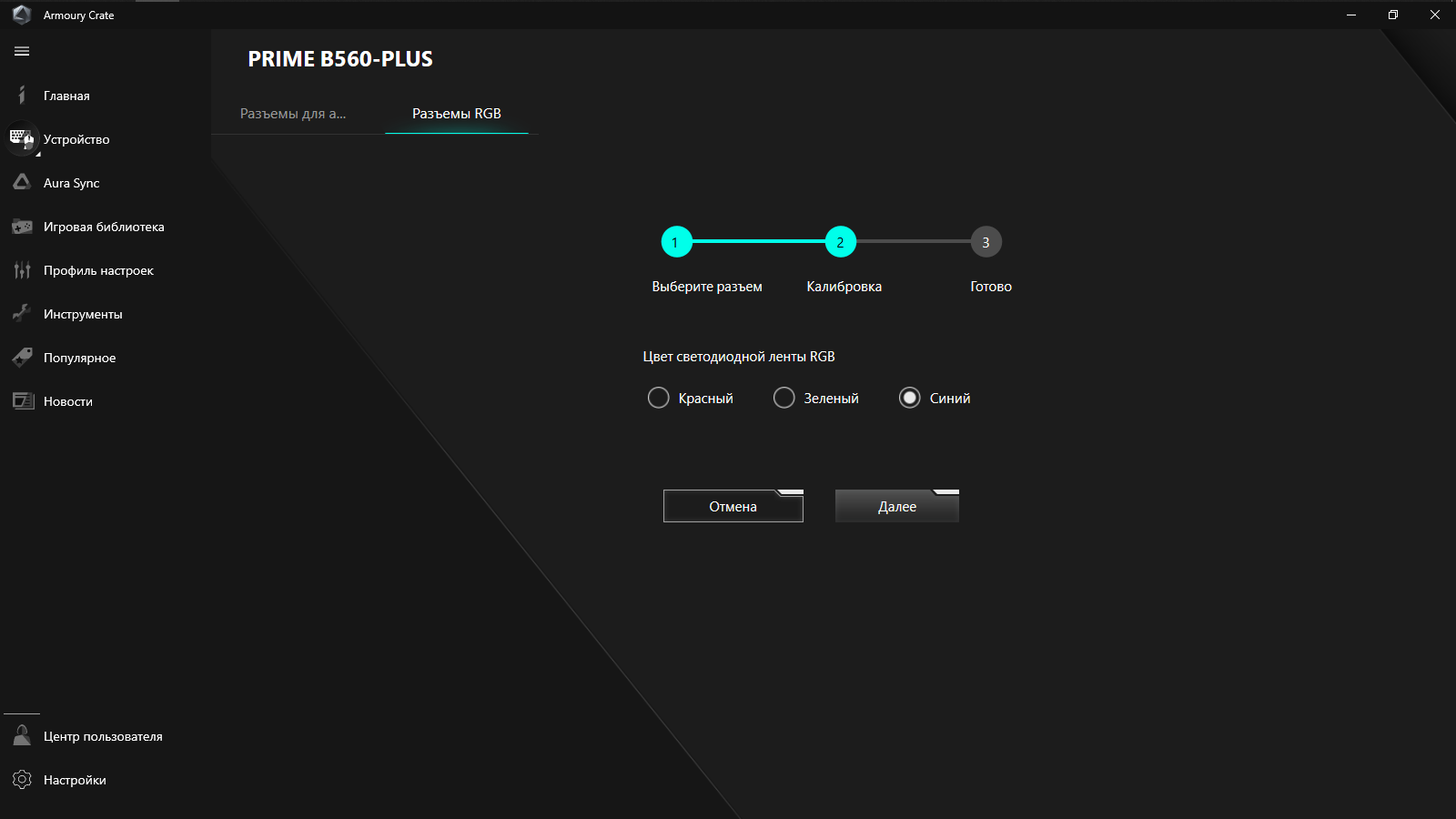
Task: Go to Игровая библиотека in sidebar
Action: pyautogui.click(x=104, y=227)
